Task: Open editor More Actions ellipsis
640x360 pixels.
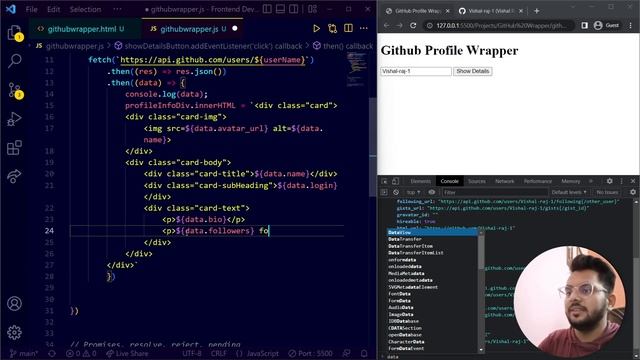Action: point(364,29)
